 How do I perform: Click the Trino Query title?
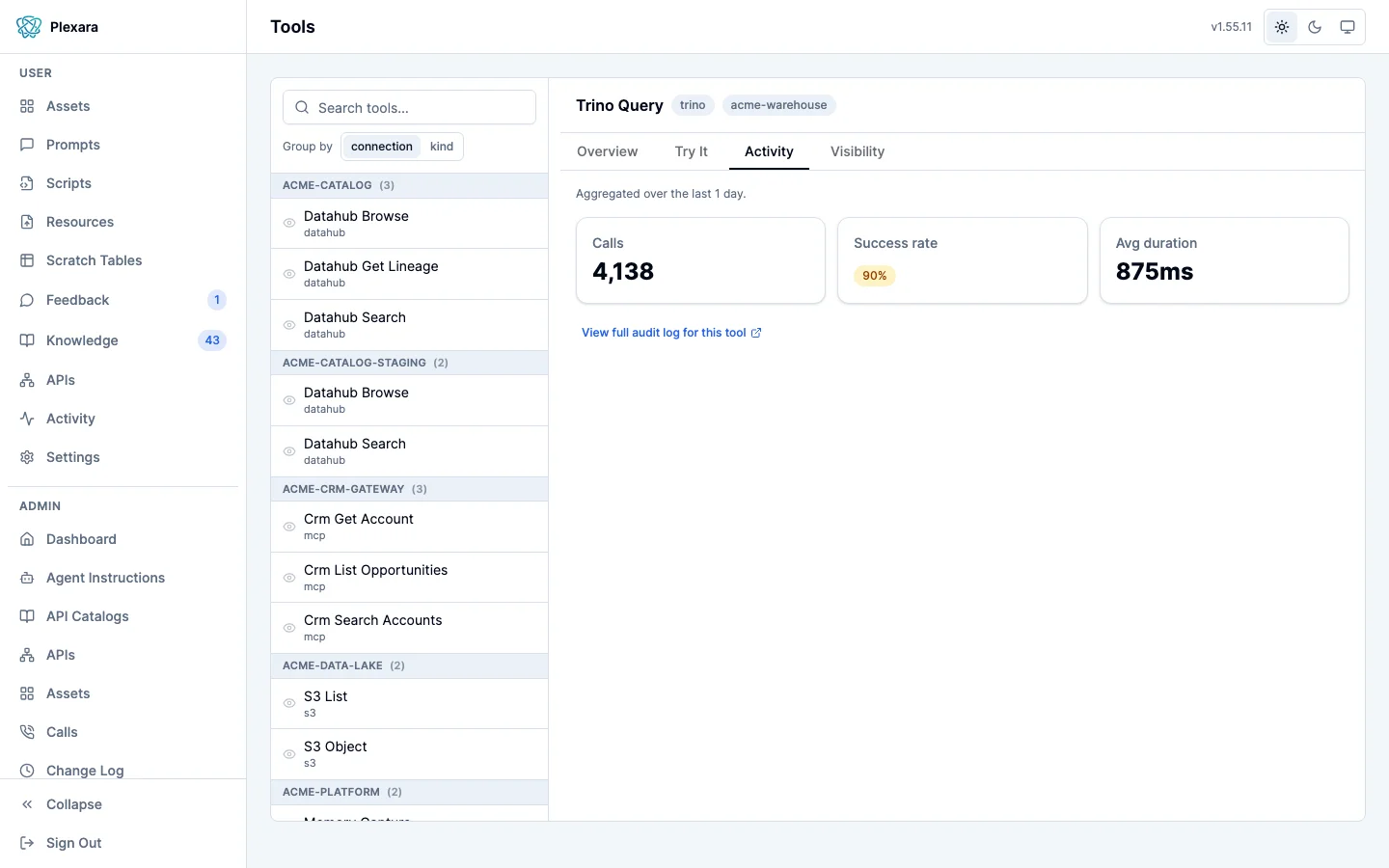point(619,105)
